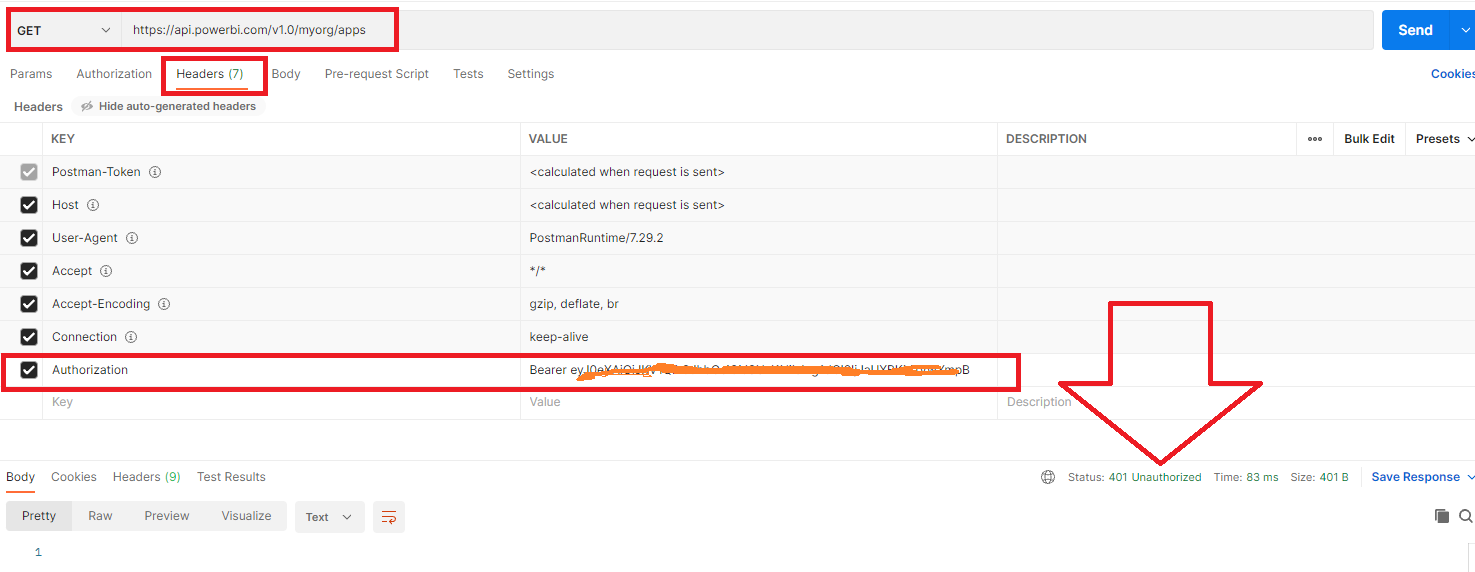Uncheck the Authorization header checkbox
Image resolution: width=1475 pixels, height=572 pixels.
pos(29,370)
